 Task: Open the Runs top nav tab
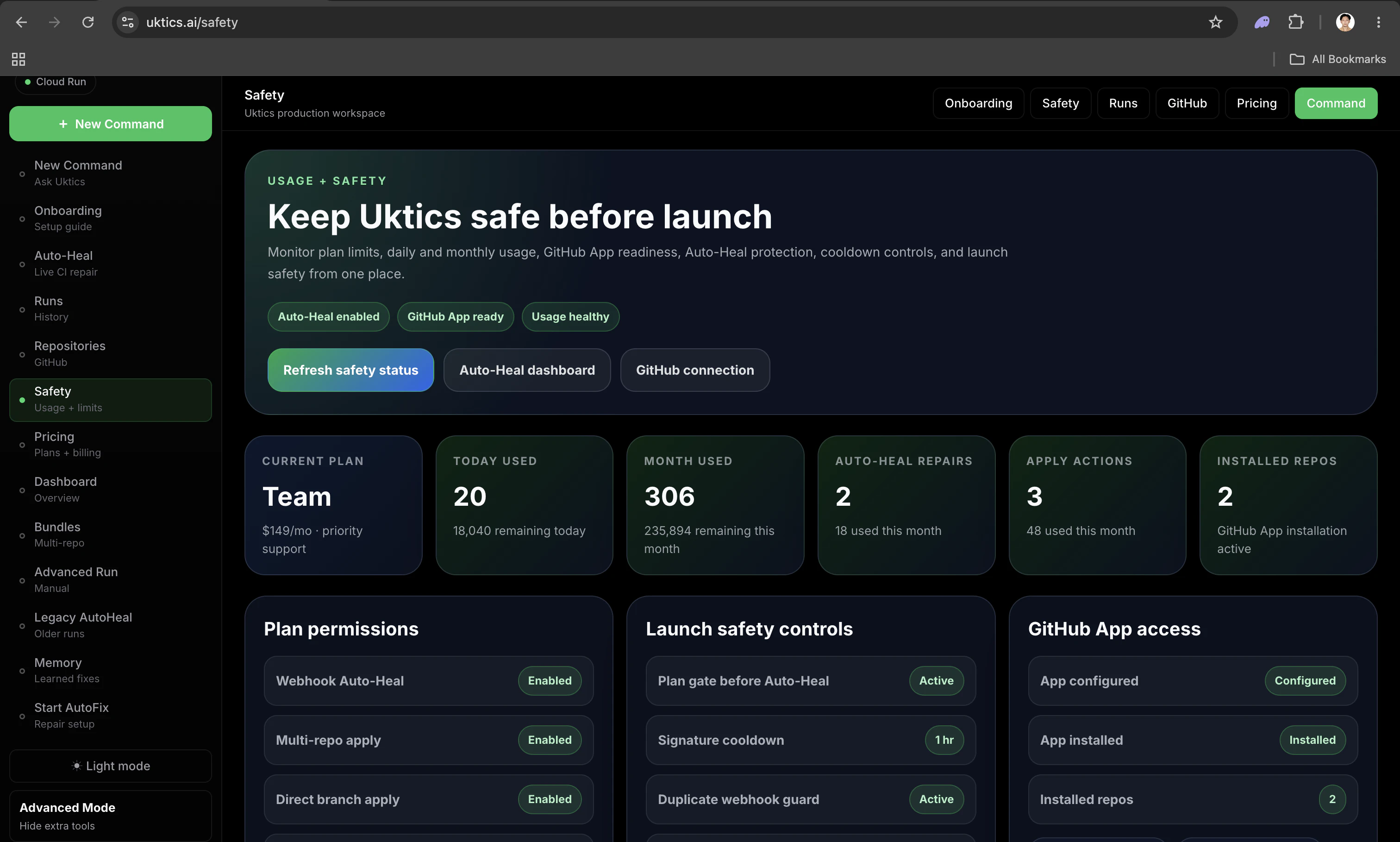pyautogui.click(x=1123, y=103)
